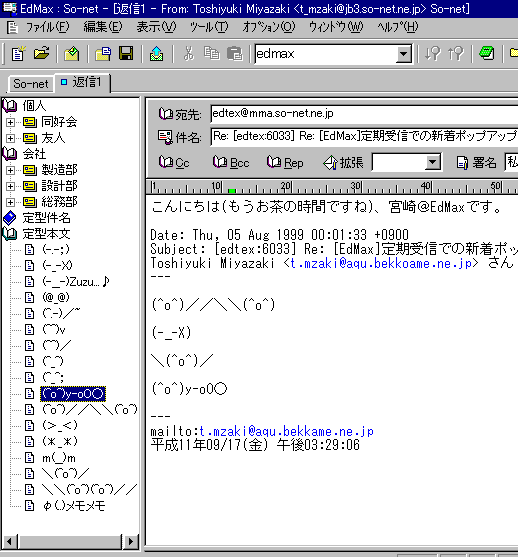Click the paste clipboard icon
This screenshot has height=557, width=518.
(x=234, y=54)
